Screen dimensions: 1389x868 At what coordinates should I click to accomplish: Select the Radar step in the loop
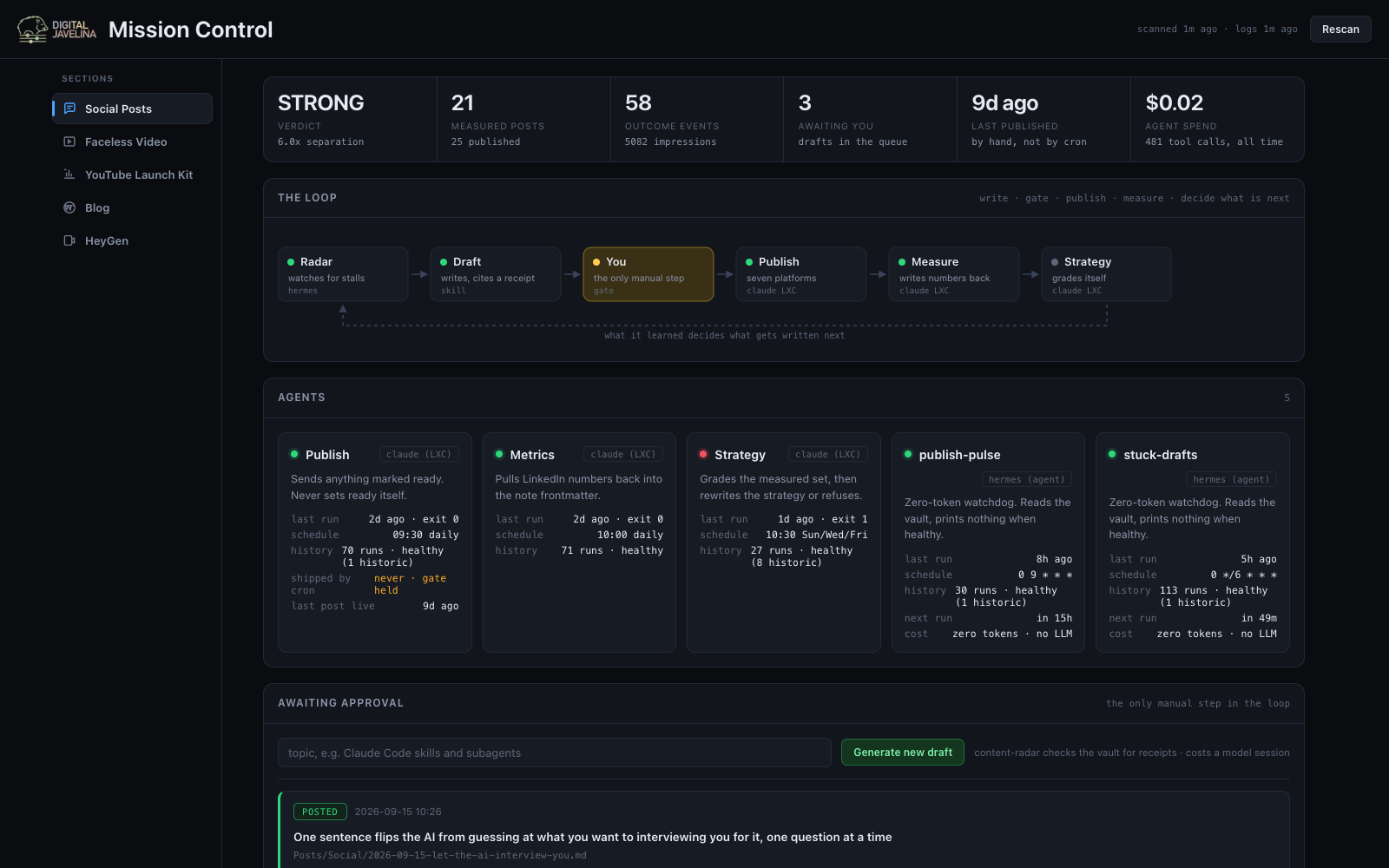(343, 274)
